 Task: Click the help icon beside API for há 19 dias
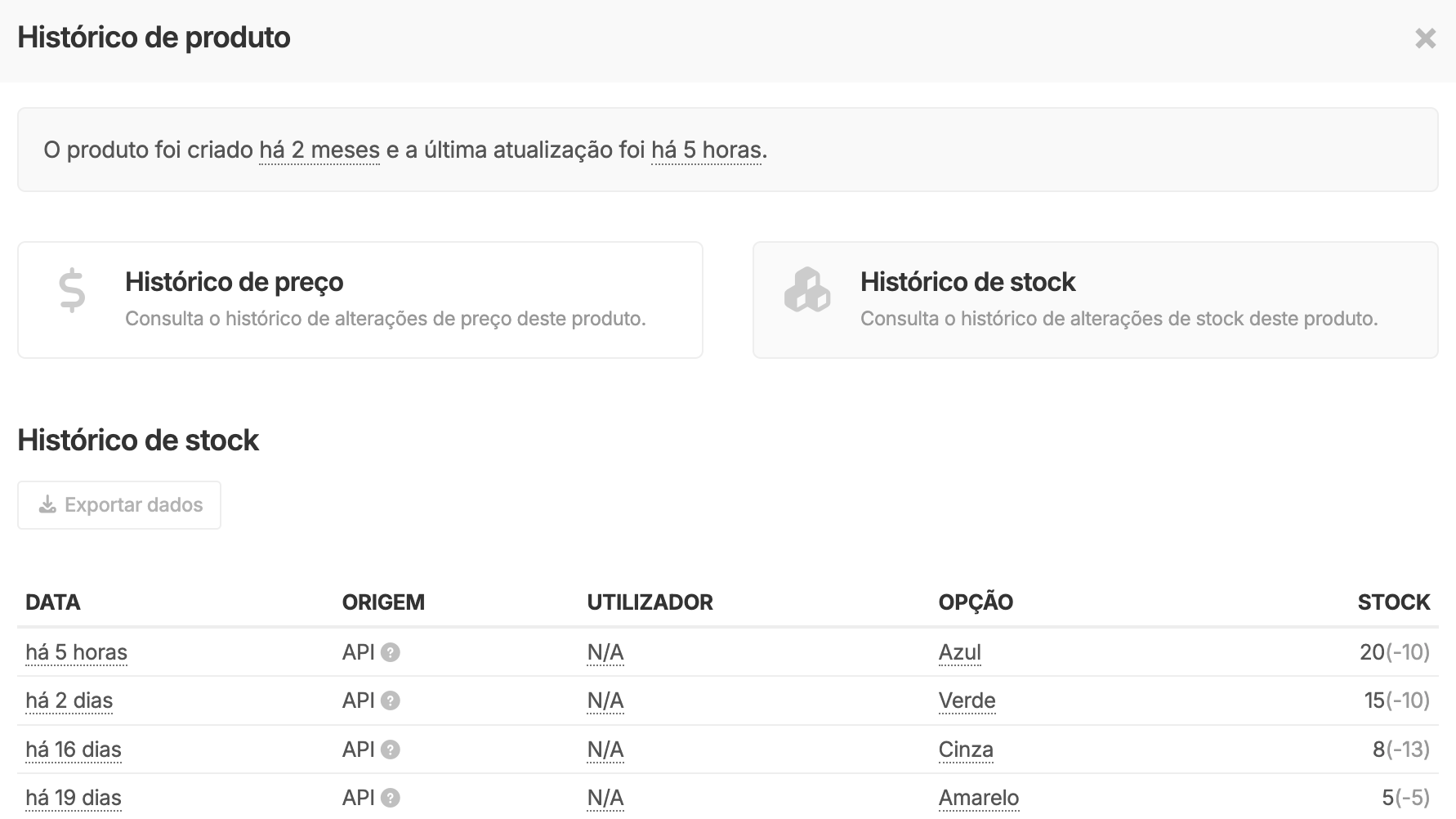391,798
